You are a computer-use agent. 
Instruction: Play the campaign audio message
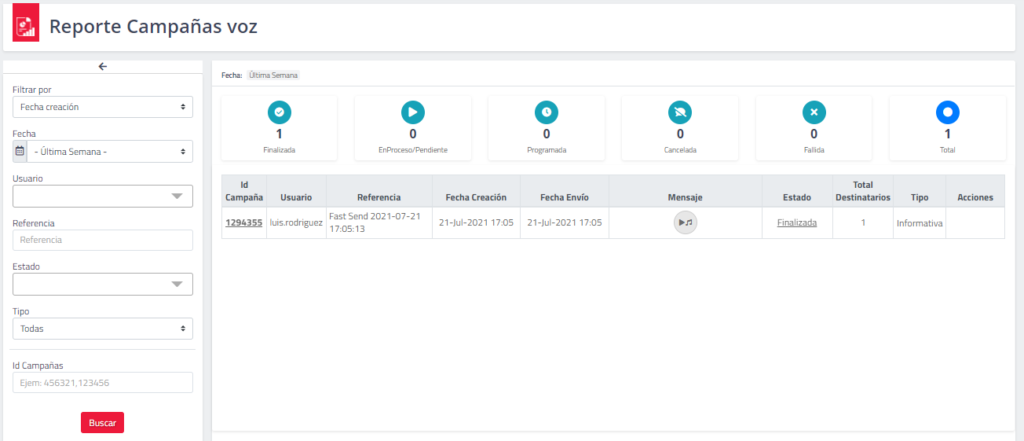tap(685, 223)
